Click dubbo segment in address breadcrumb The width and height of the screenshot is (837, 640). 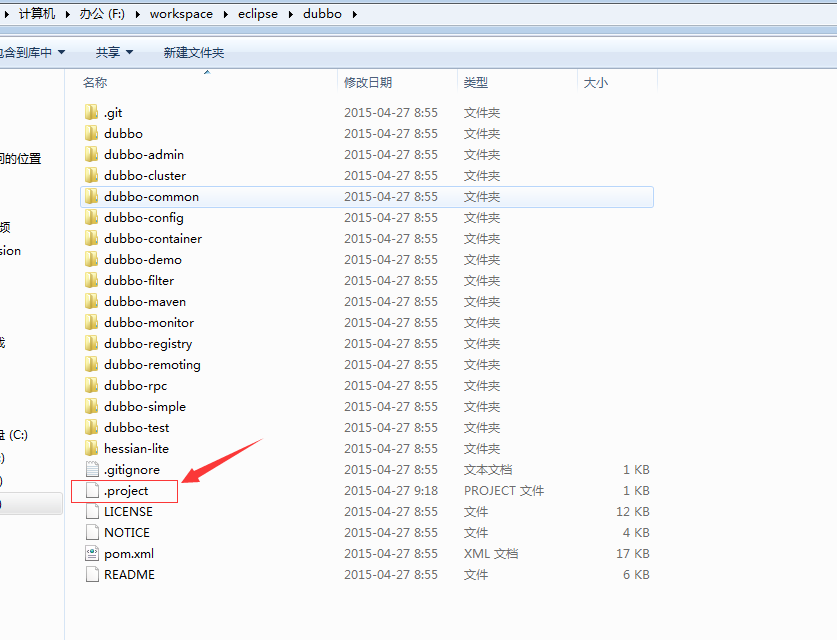click(322, 13)
